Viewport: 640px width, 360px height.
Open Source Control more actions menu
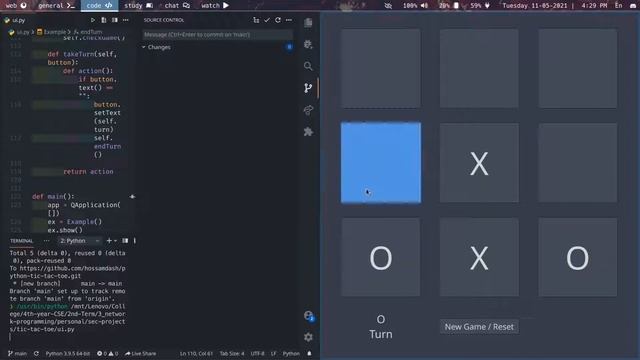pyautogui.click(x=289, y=20)
